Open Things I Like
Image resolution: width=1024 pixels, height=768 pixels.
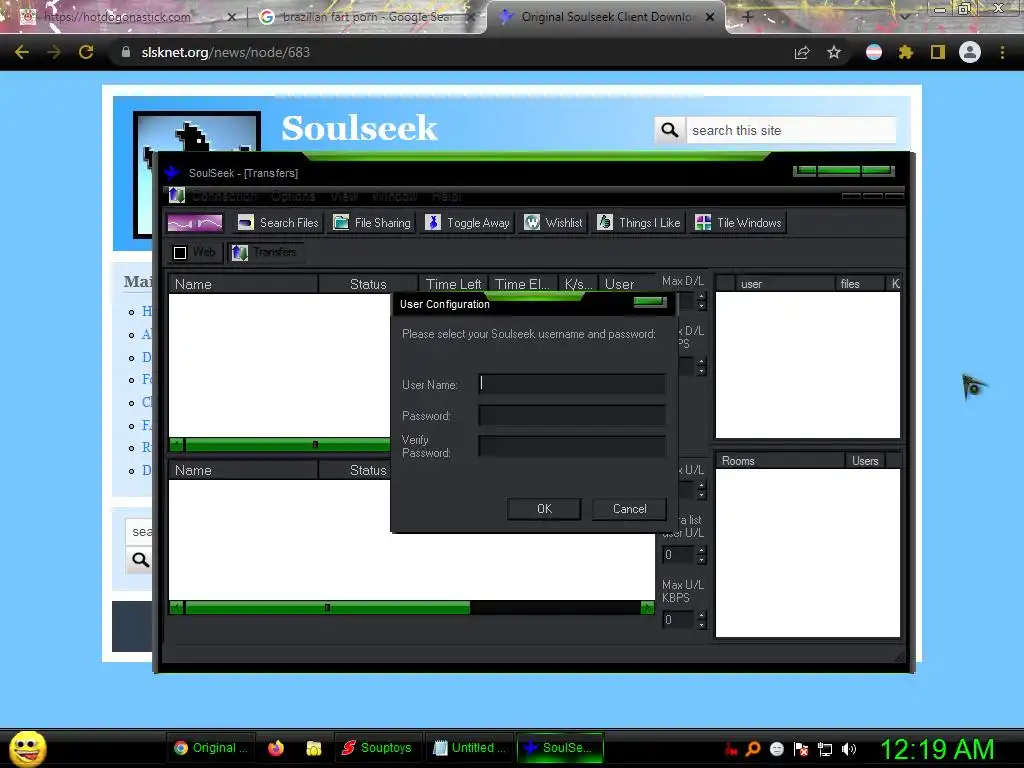(639, 223)
